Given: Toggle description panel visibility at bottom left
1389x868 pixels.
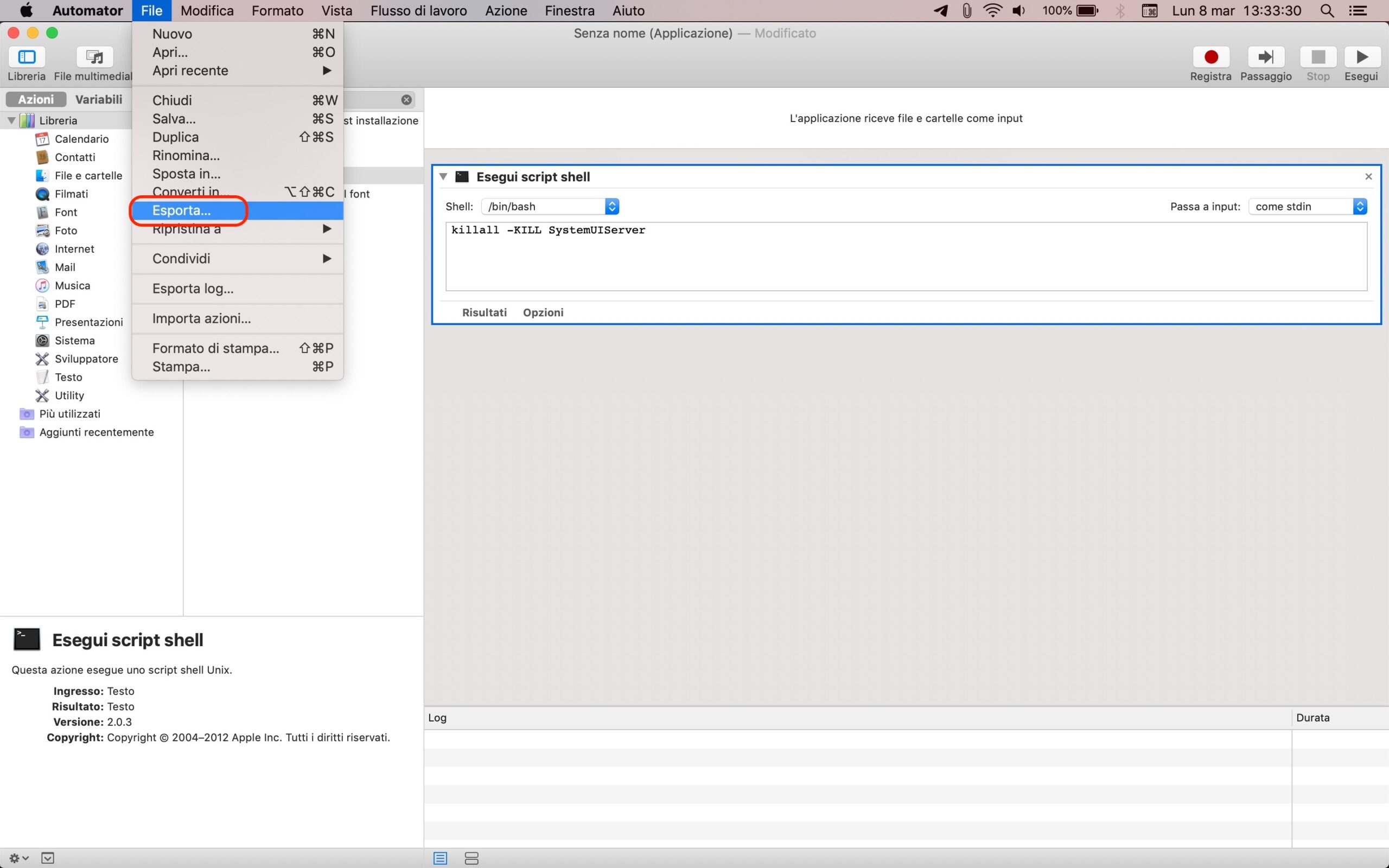Looking at the screenshot, I should [x=48, y=858].
